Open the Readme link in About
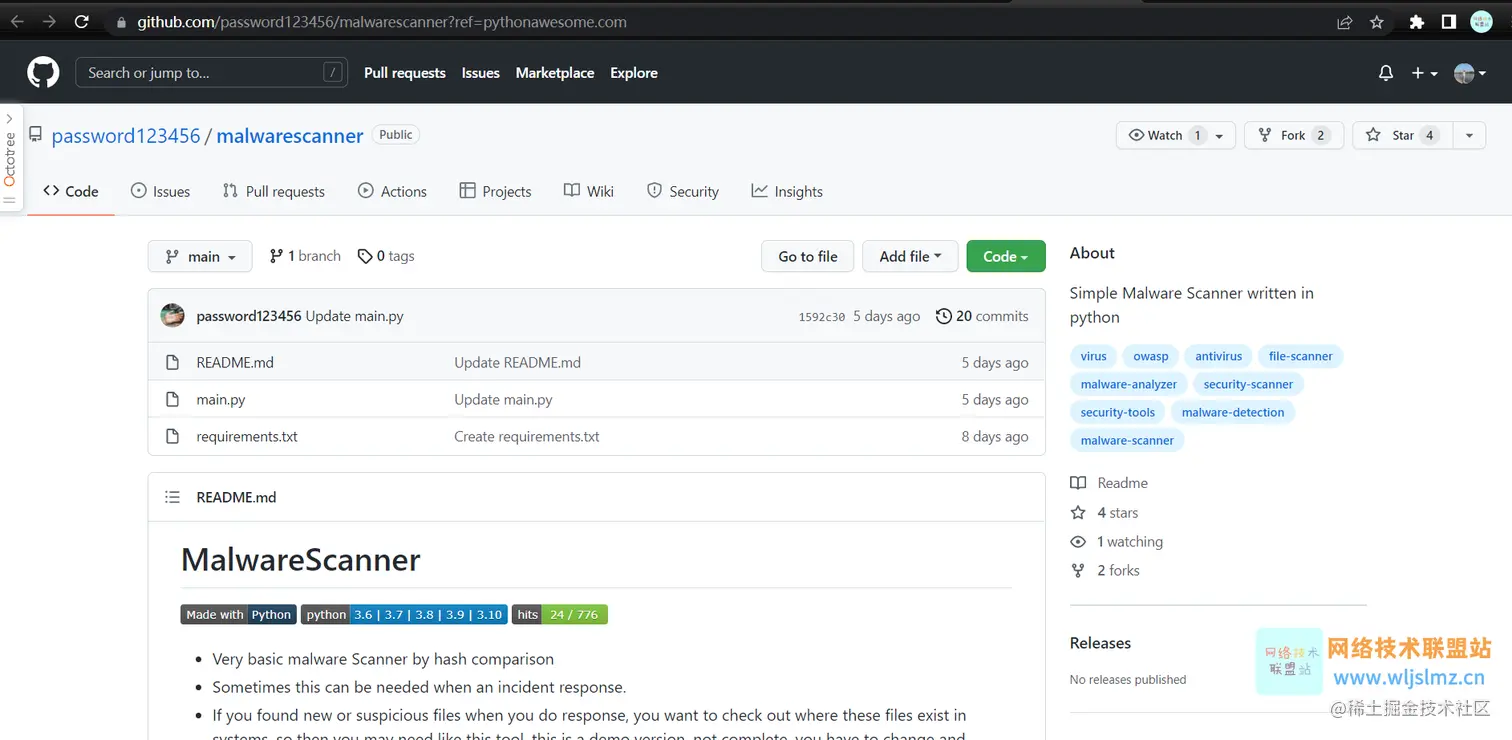 1109,483
